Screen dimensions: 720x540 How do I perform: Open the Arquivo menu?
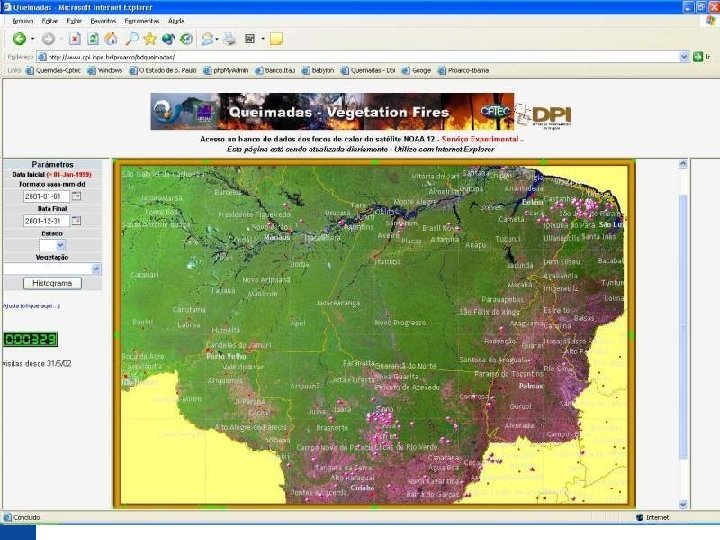click(x=22, y=21)
